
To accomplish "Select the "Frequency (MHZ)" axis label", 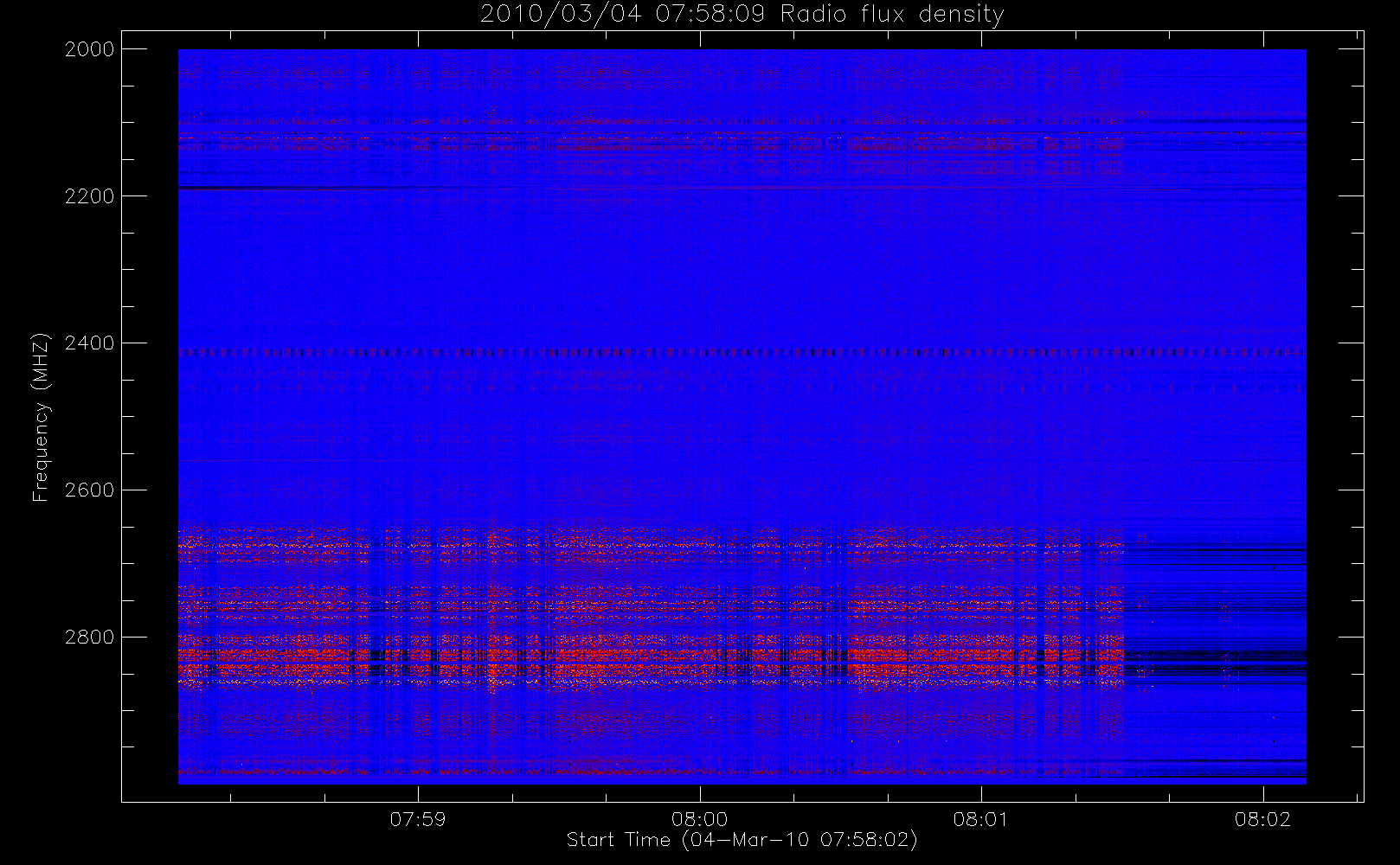I will tap(40, 417).
